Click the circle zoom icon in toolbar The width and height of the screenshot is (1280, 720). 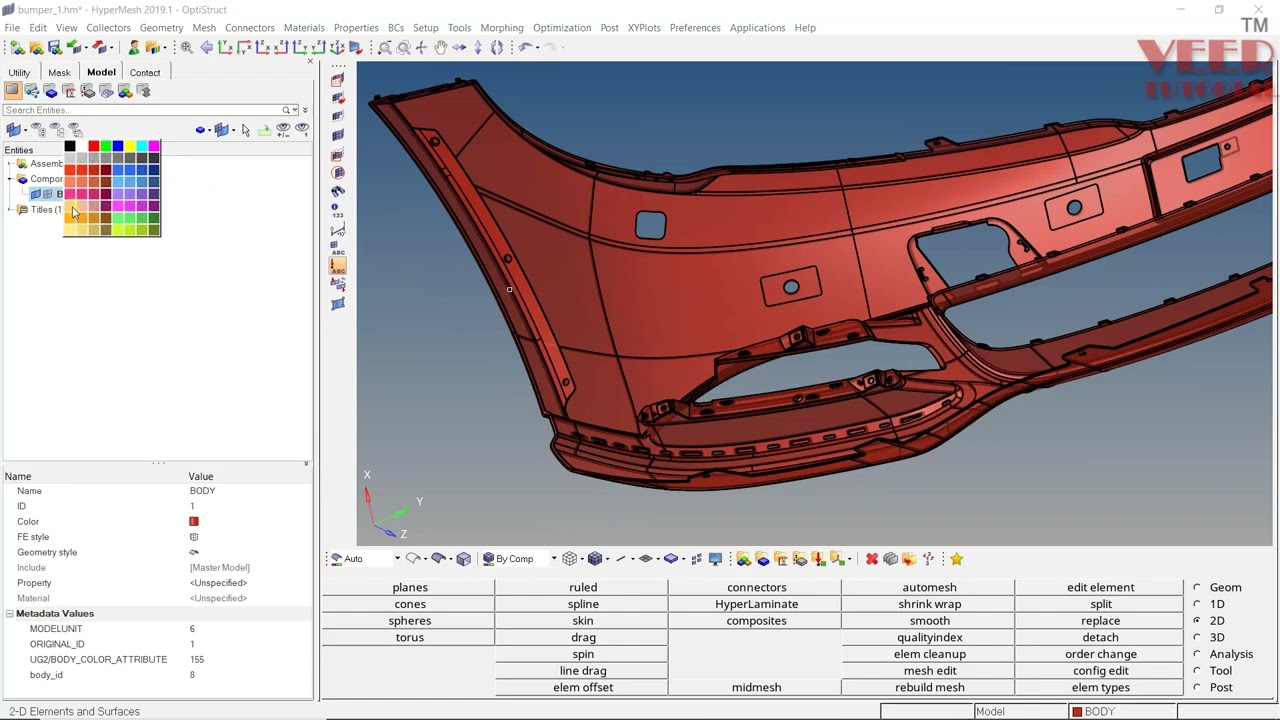(x=404, y=47)
